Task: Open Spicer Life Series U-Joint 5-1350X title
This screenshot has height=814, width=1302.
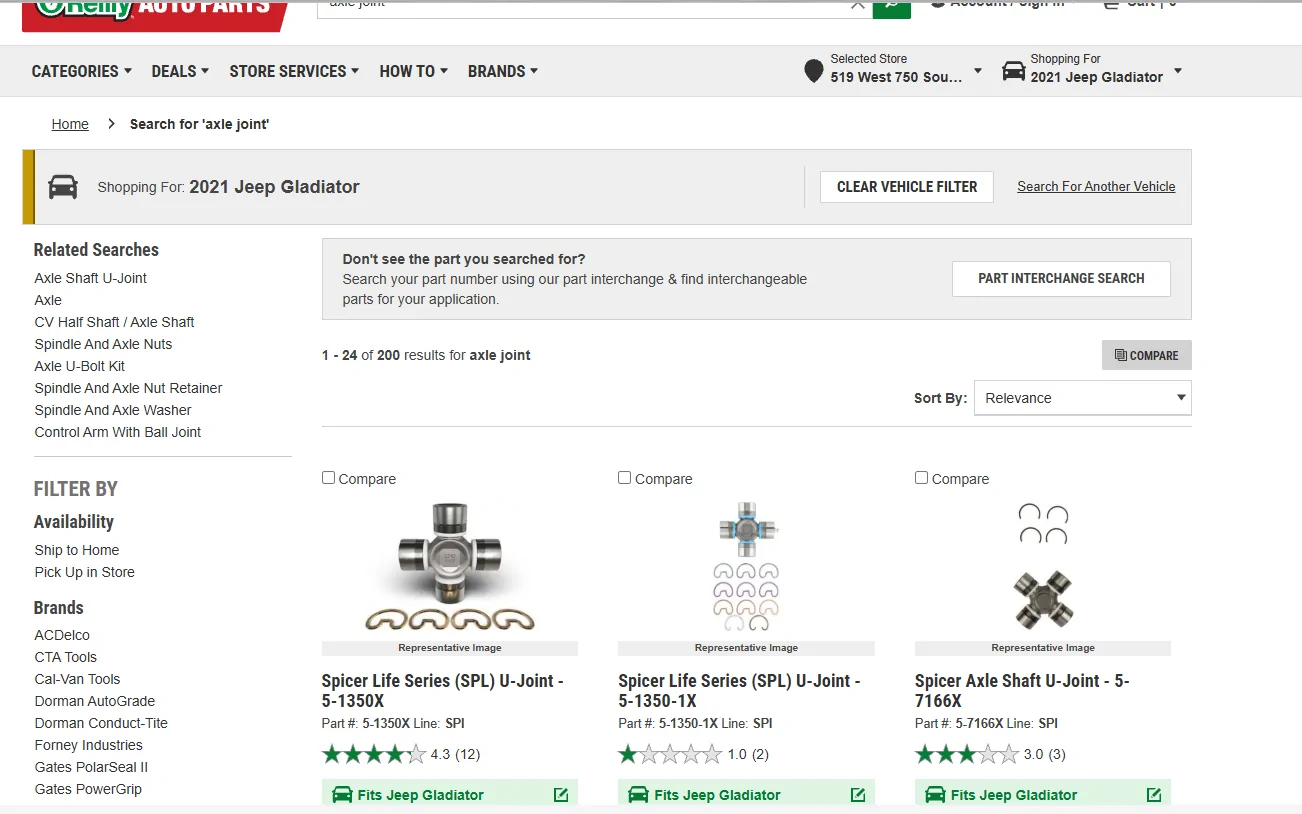Action: pos(443,691)
